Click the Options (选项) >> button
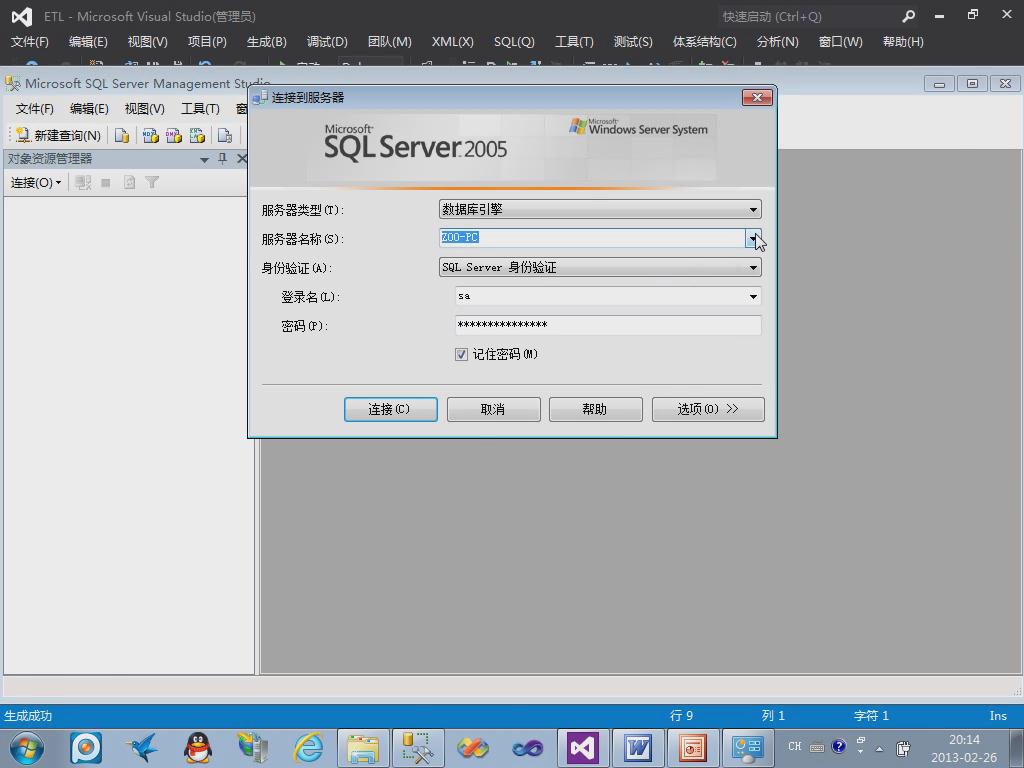Viewport: 1024px width, 768px height. click(708, 409)
